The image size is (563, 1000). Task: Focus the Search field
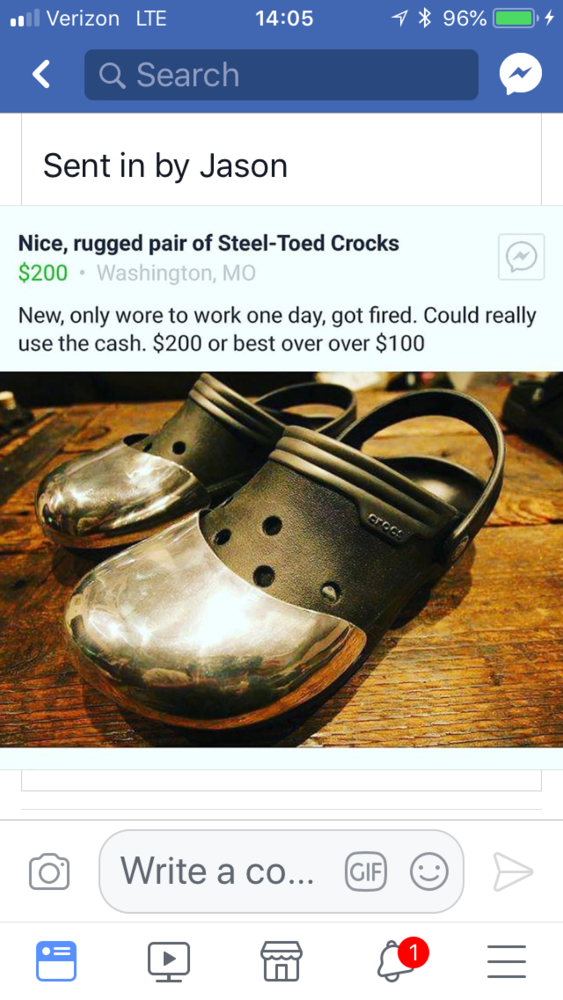(281, 75)
